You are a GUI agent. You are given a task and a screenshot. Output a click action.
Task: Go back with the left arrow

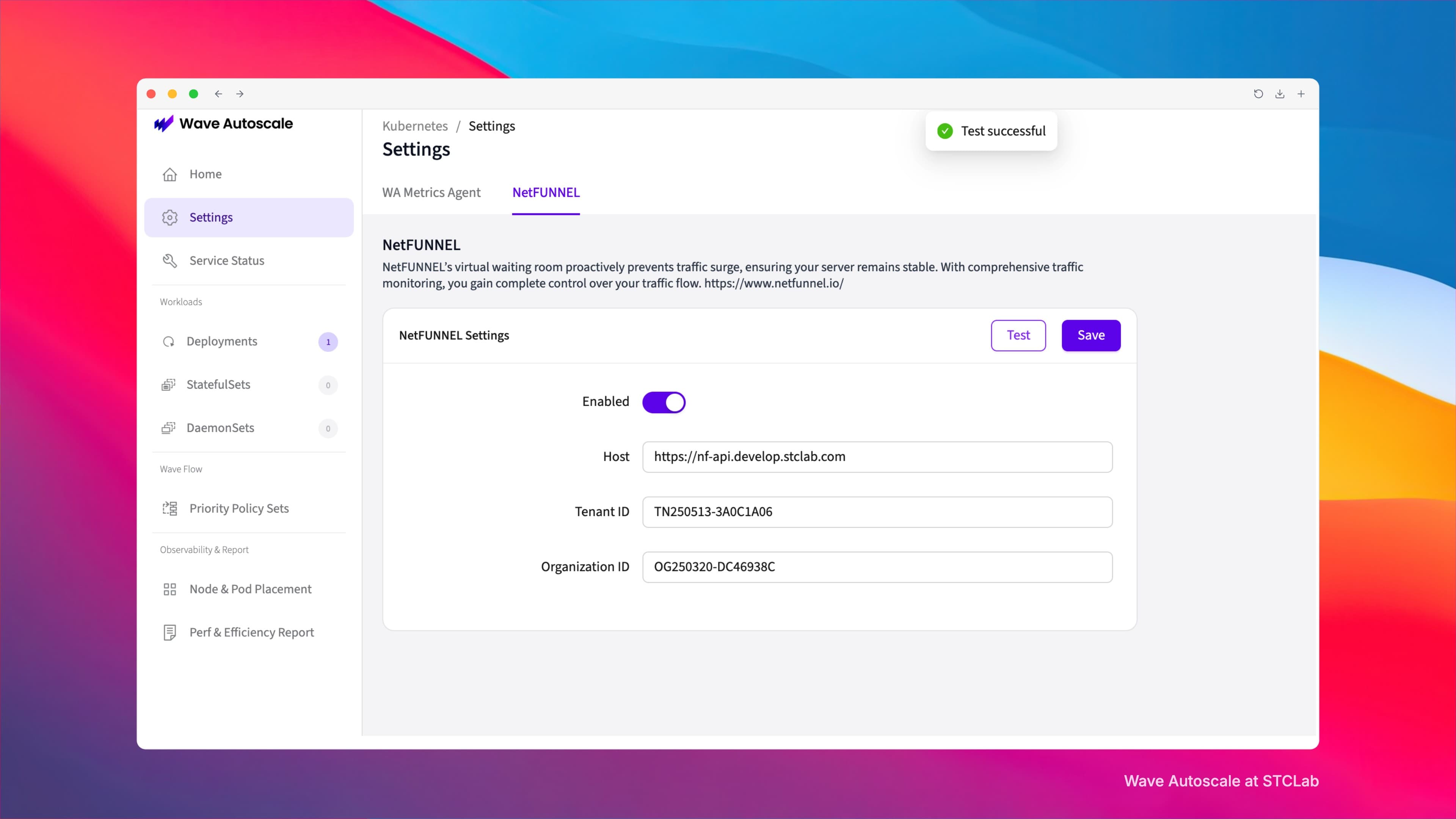pos(218,94)
